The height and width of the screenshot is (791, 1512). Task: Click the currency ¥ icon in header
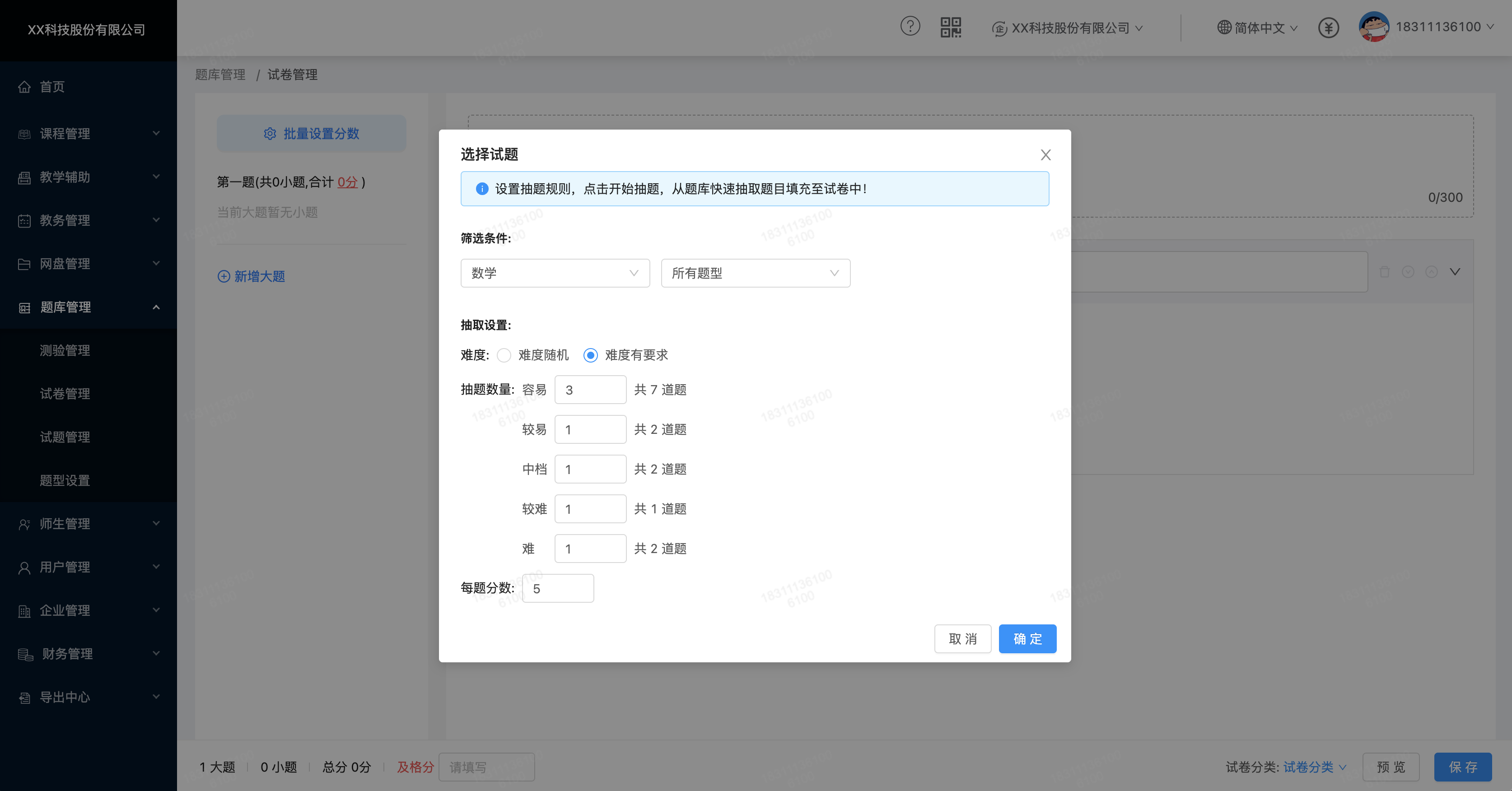(1329, 27)
